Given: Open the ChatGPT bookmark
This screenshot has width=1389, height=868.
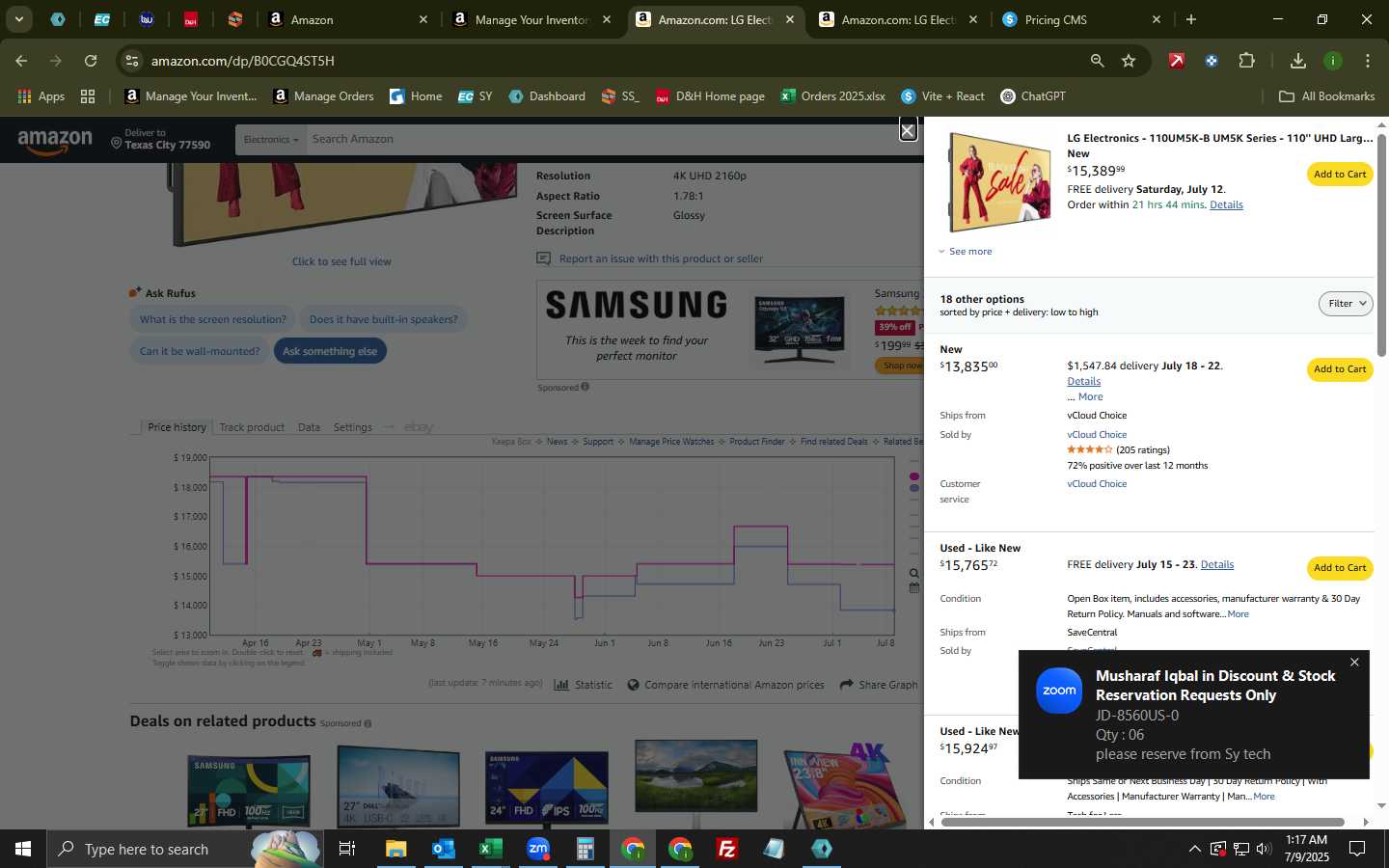Looking at the screenshot, I should pyautogui.click(x=1033, y=96).
